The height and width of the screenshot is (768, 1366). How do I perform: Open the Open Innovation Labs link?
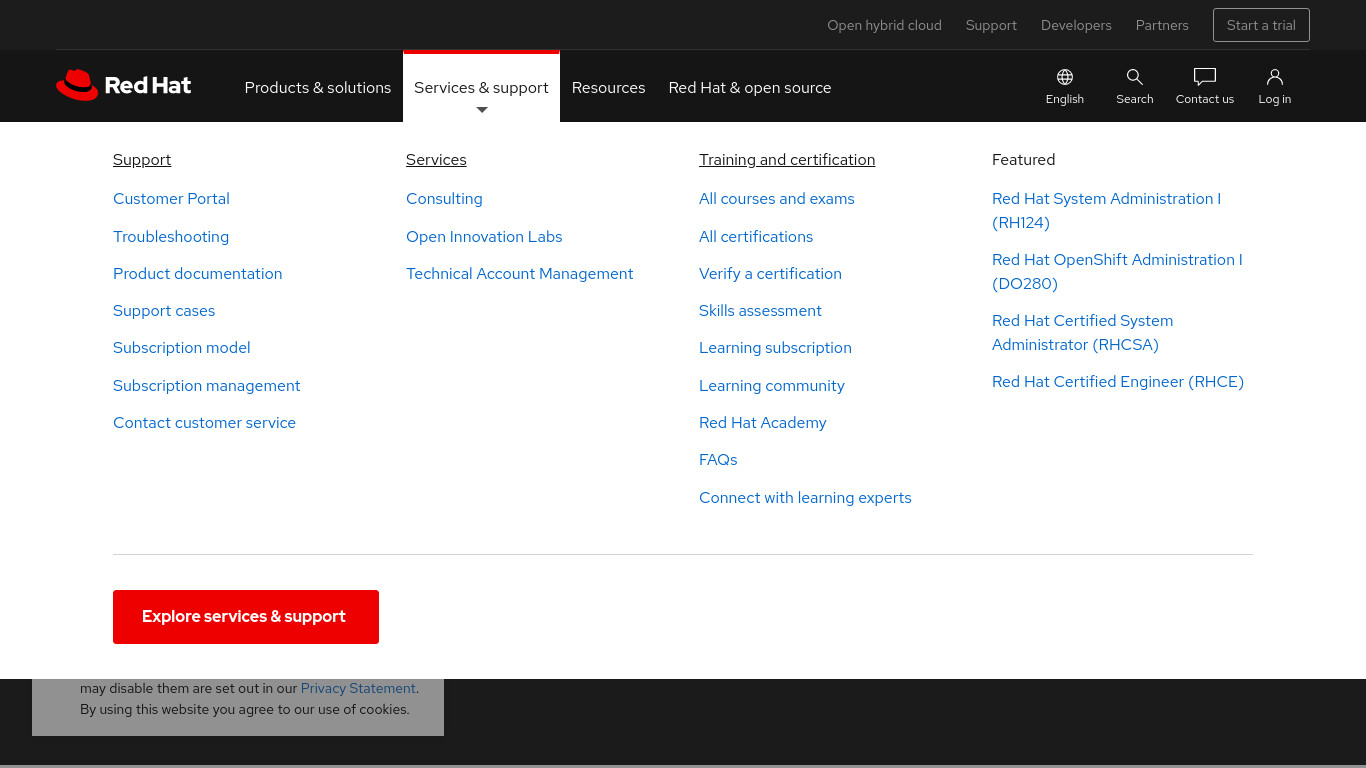(484, 237)
